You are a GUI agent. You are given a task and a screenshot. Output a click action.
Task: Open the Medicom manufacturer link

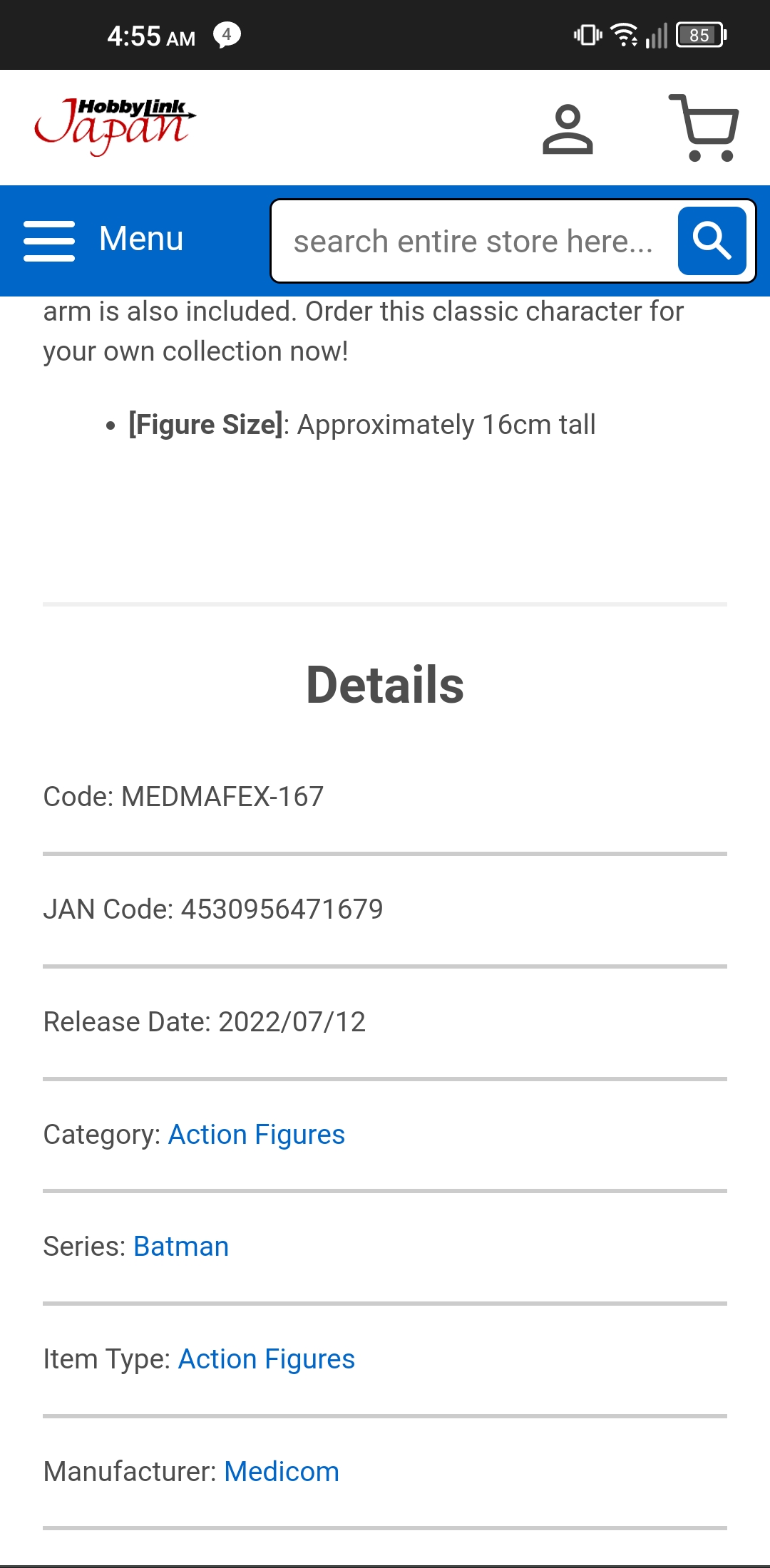tap(282, 1472)
